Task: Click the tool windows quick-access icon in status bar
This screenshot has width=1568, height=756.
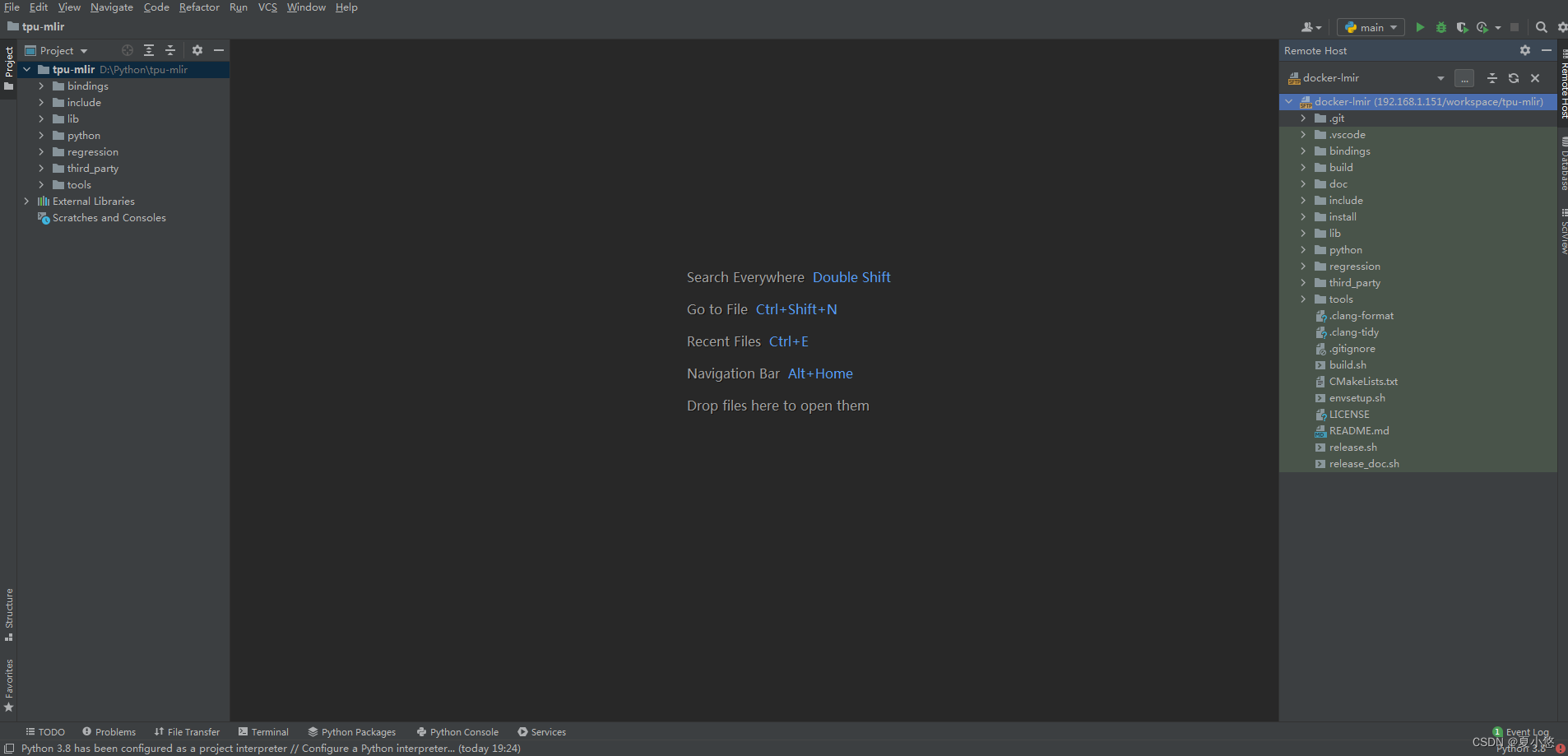Action: (x=9, y=749)
